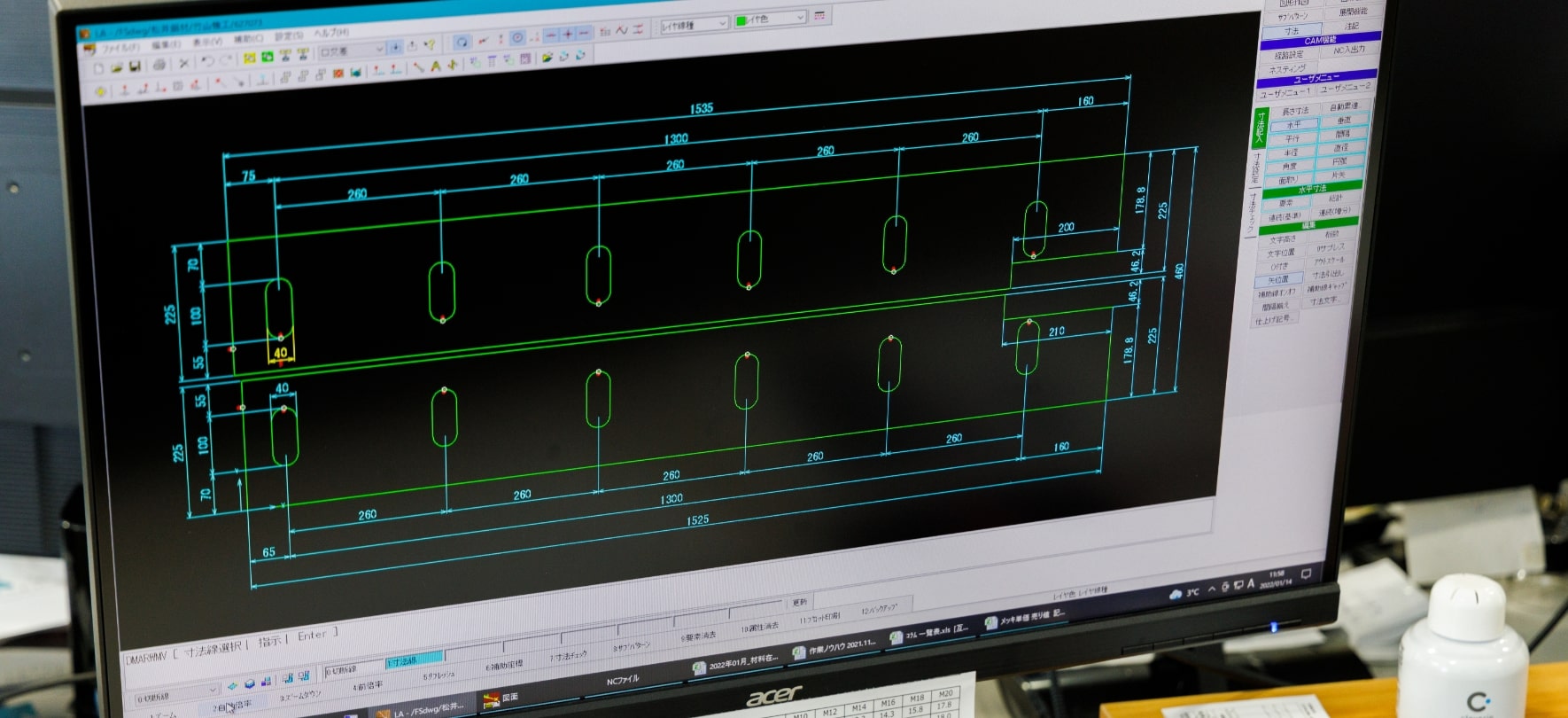Click the Print icon in toolbar
Image resolution: width=1568 pixels, height=718 pixels.
click(159, 65)
